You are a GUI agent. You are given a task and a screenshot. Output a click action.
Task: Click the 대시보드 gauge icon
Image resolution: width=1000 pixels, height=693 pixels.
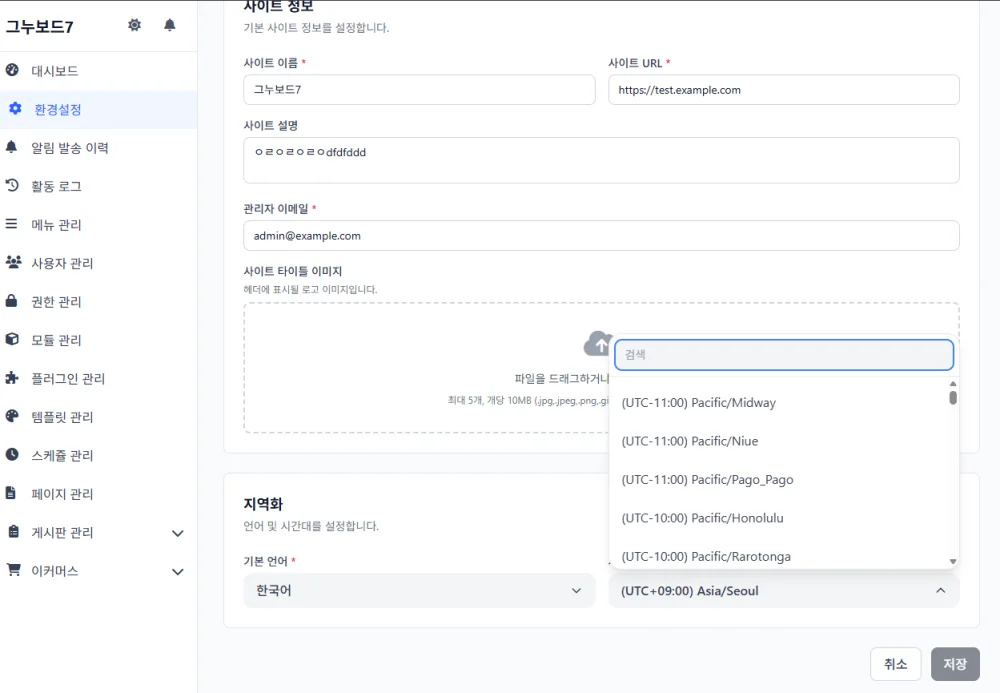point(12,70)
